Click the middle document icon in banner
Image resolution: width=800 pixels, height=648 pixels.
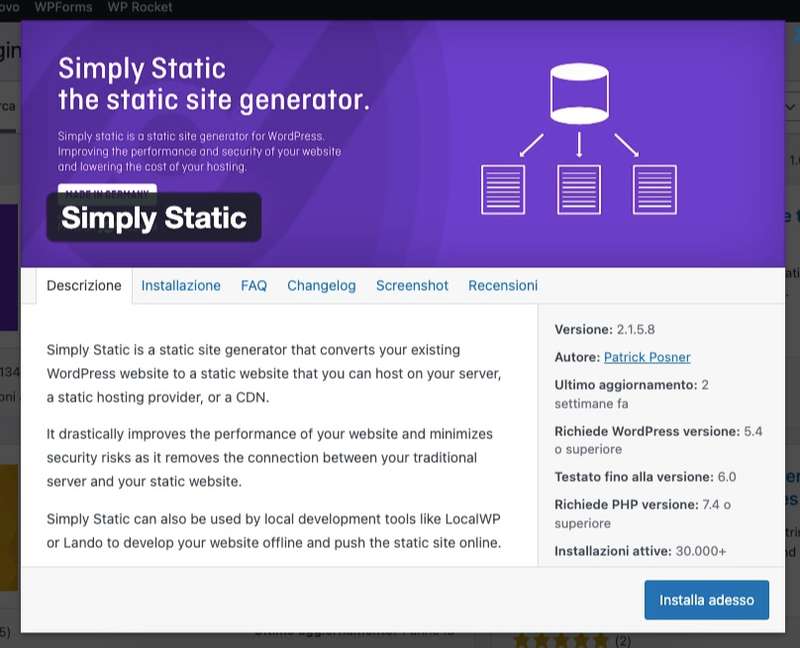click(x=579, y=189)
